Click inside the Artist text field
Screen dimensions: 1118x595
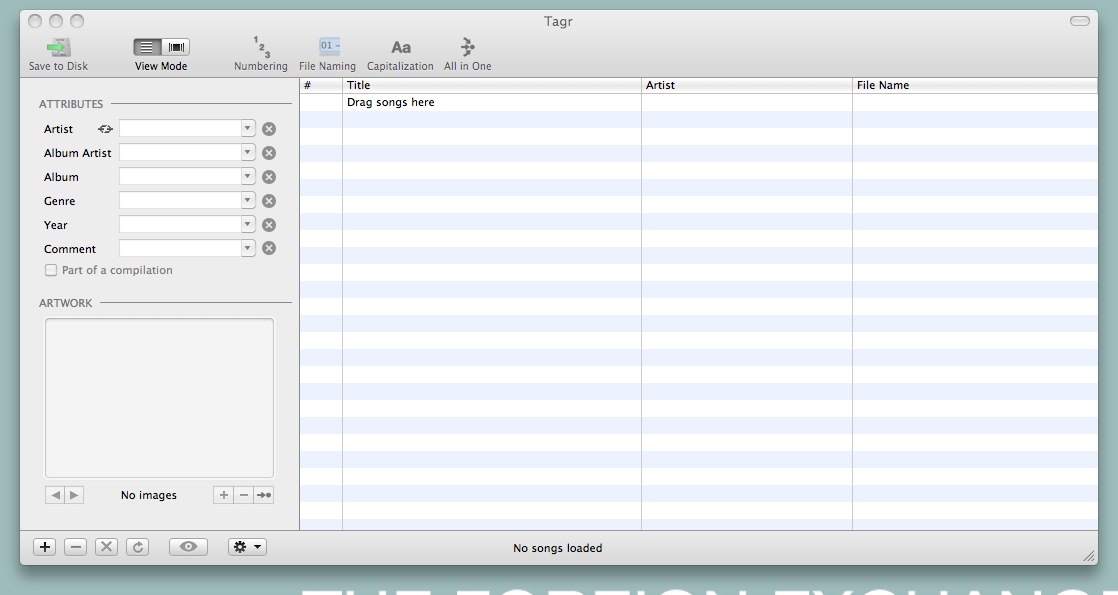pyautogui.click(x=180, y=128)
